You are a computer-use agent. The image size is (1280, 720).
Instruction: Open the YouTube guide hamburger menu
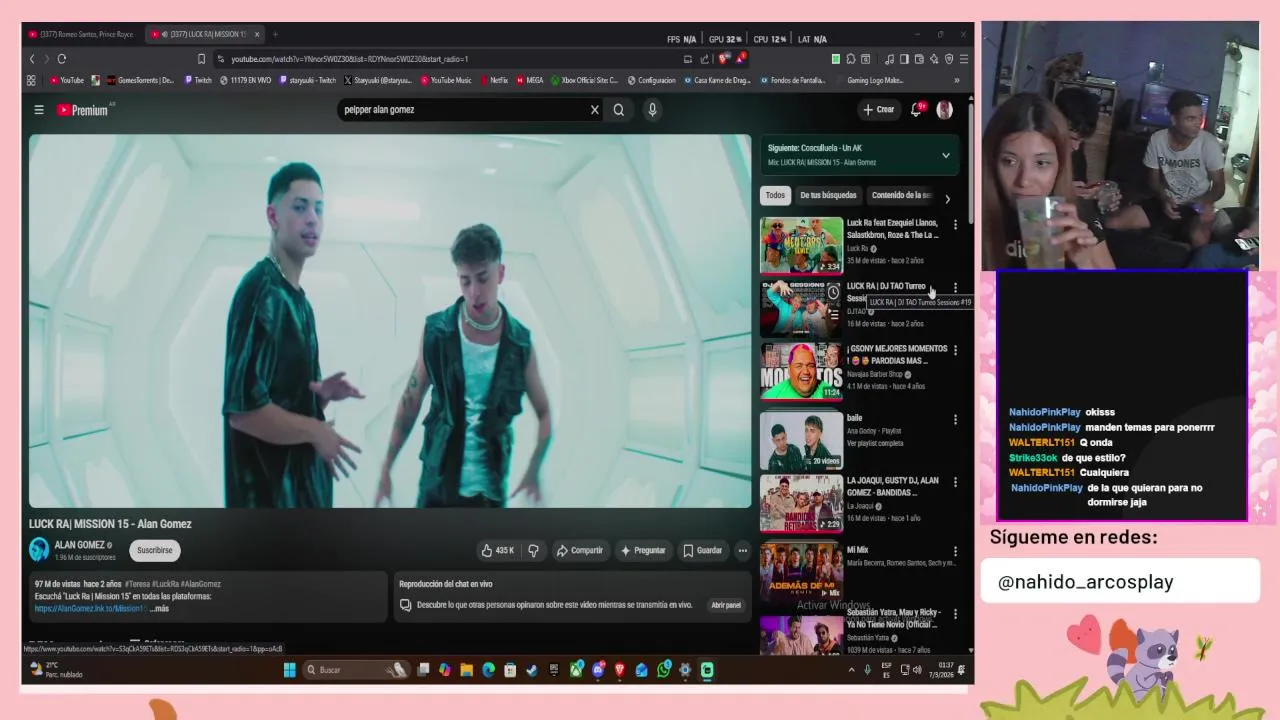click(39, 110)
